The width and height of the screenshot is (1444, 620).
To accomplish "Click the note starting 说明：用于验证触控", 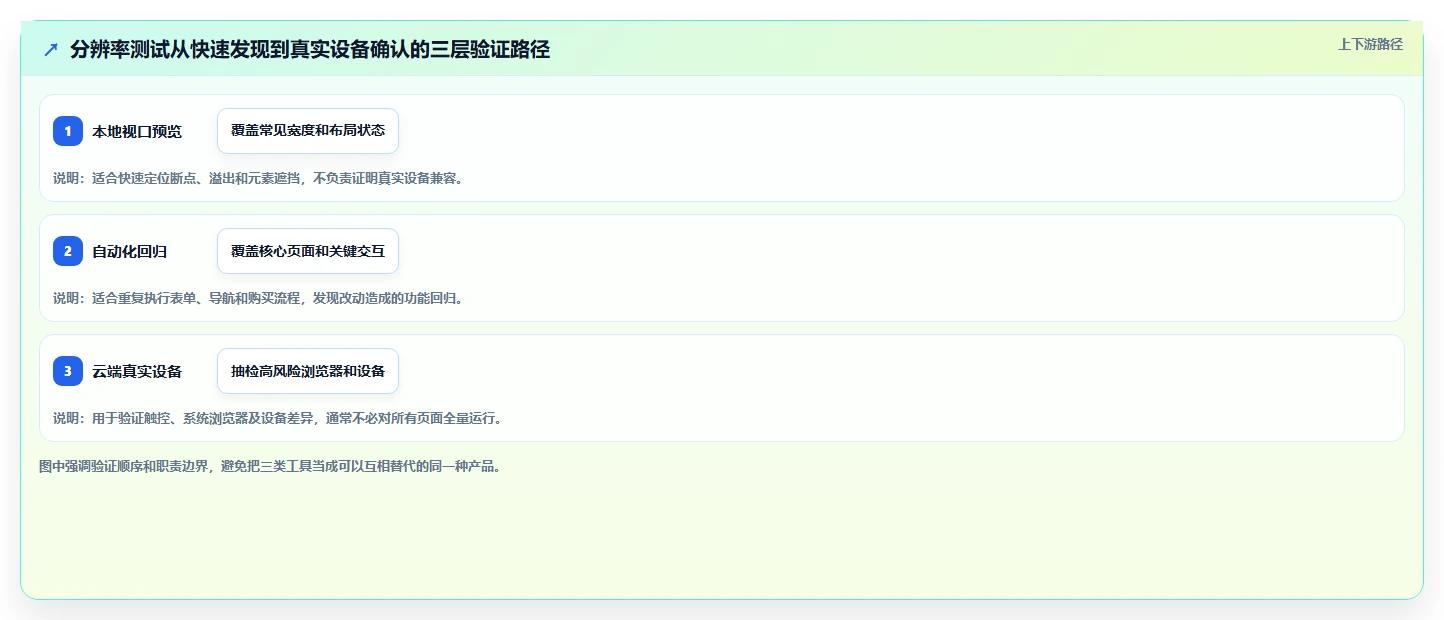I will (278, 418).
